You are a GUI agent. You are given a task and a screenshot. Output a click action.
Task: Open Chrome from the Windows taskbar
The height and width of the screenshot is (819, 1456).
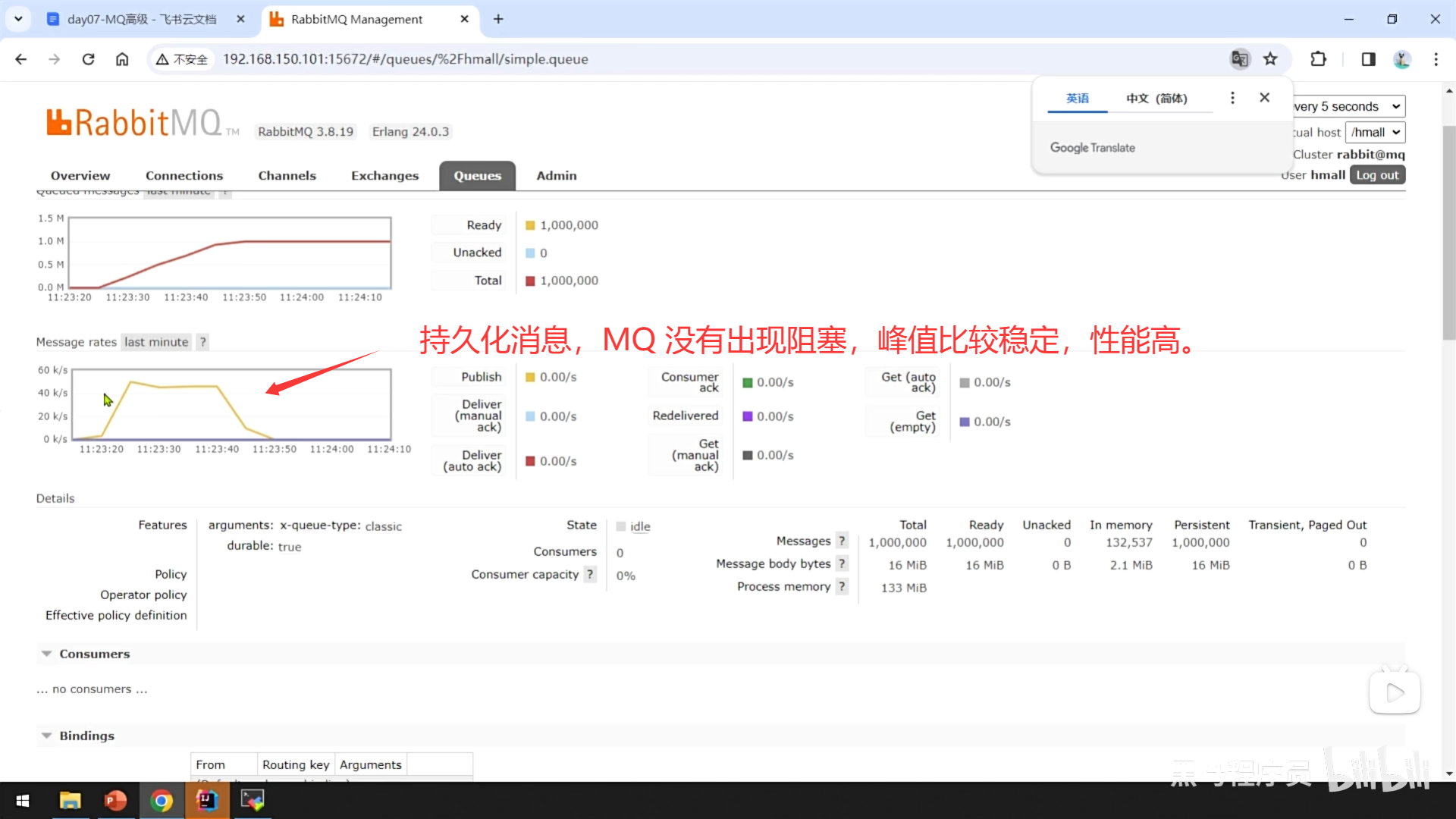click(162, 800)
